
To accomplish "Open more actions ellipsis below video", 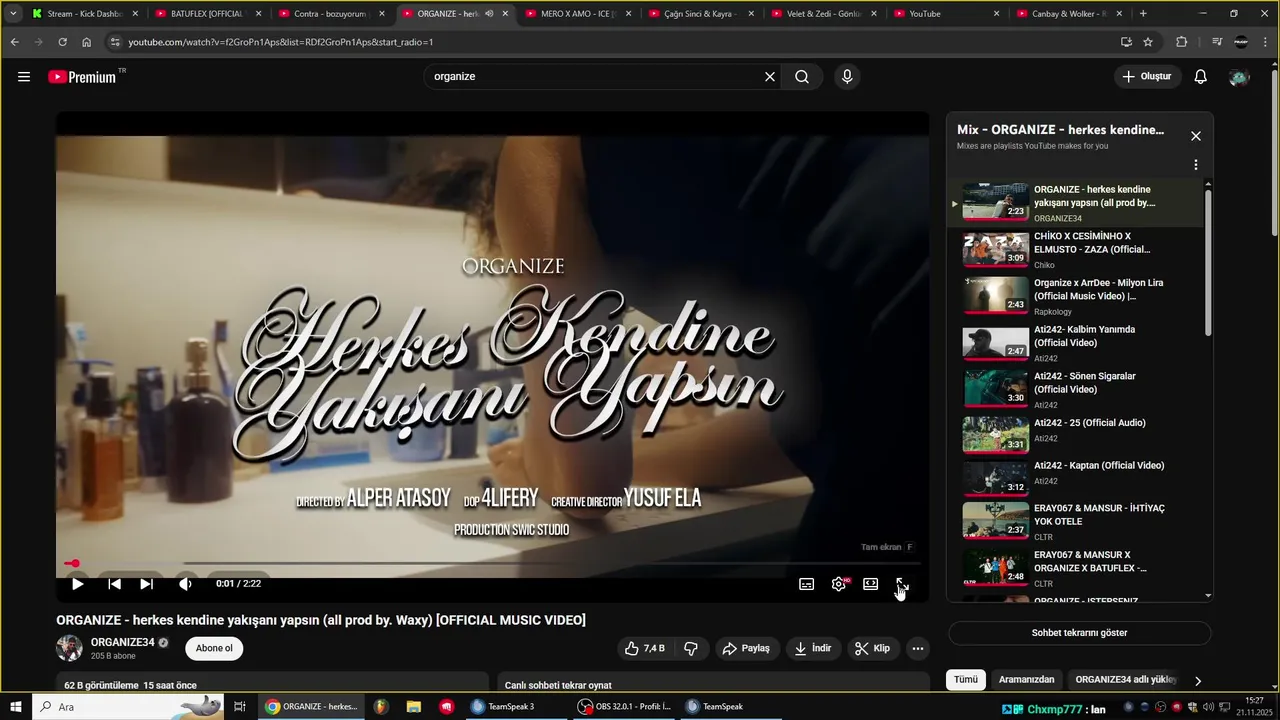I will tap(918, 648).
